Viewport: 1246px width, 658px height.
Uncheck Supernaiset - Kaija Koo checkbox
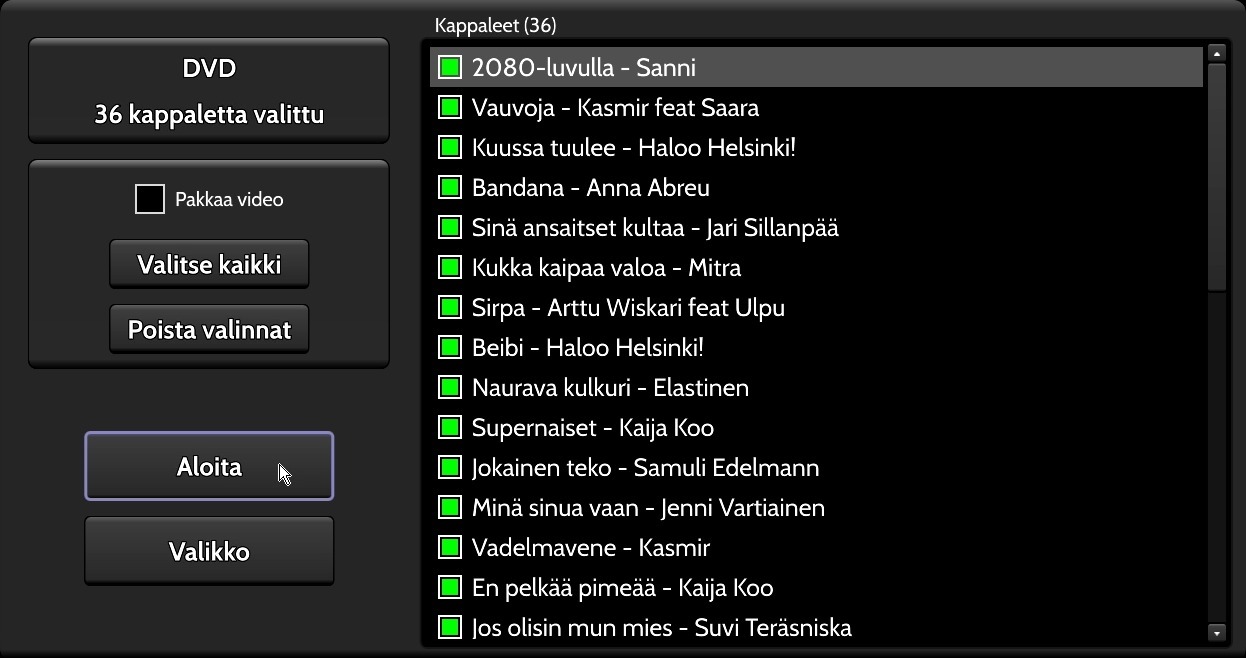pyautogui.click(x=450, y=428)
